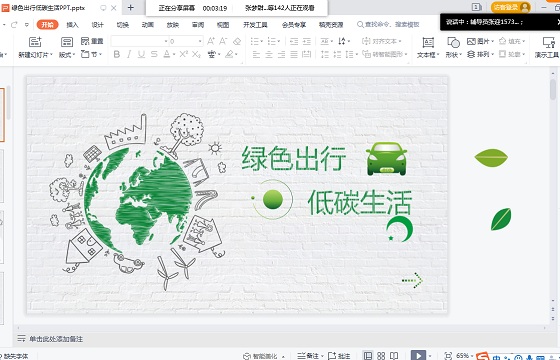Click the Justify alignment icon
560x360 pixels.
294,54
